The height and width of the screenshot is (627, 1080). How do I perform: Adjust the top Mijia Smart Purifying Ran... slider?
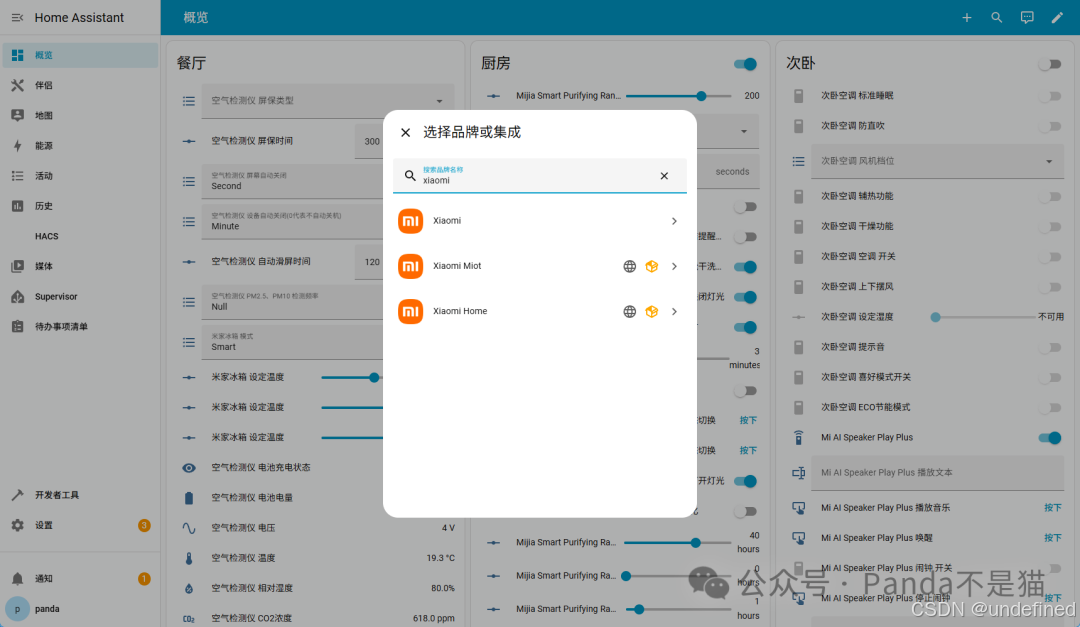[678, 96]
